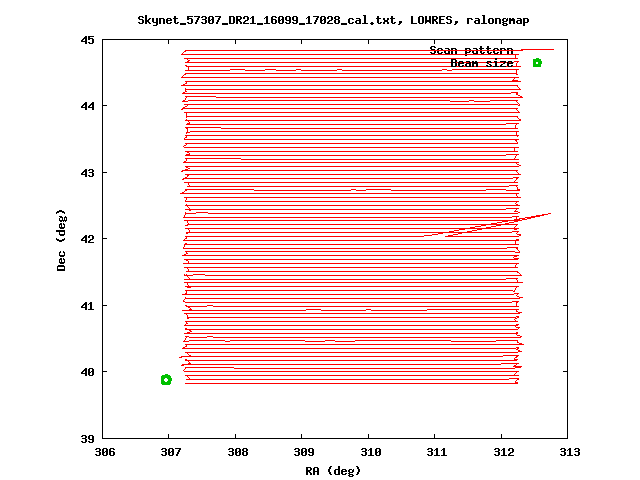Click the green beam circle near RA 307

(166, 380)
